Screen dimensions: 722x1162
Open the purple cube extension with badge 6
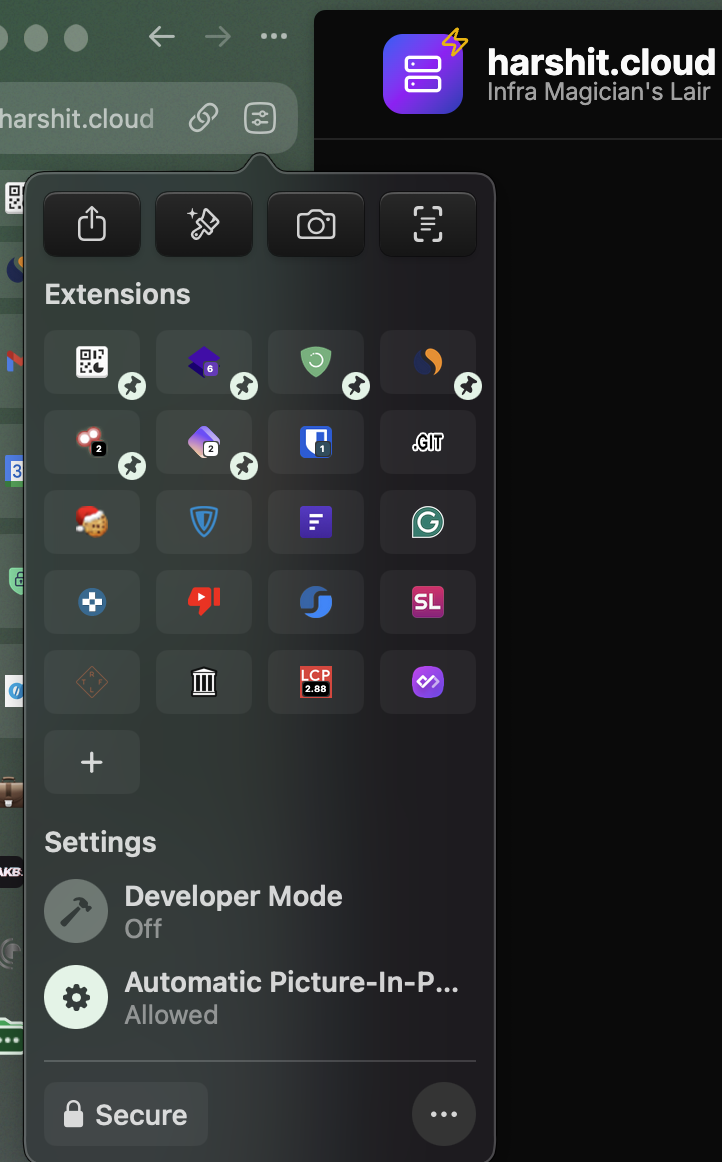204,362
